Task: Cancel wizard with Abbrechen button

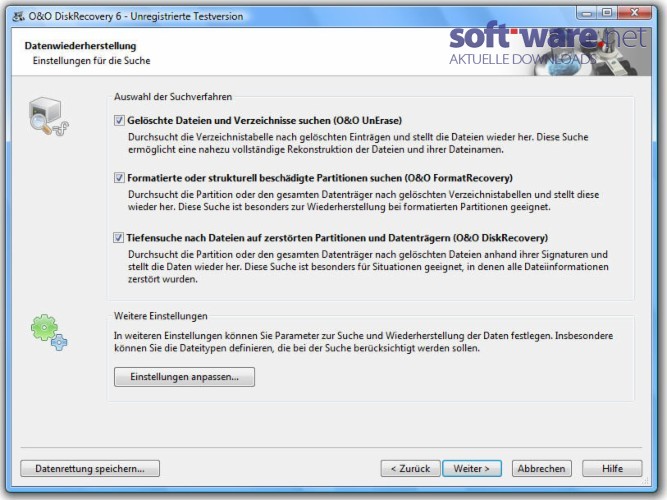Action: 542,469
